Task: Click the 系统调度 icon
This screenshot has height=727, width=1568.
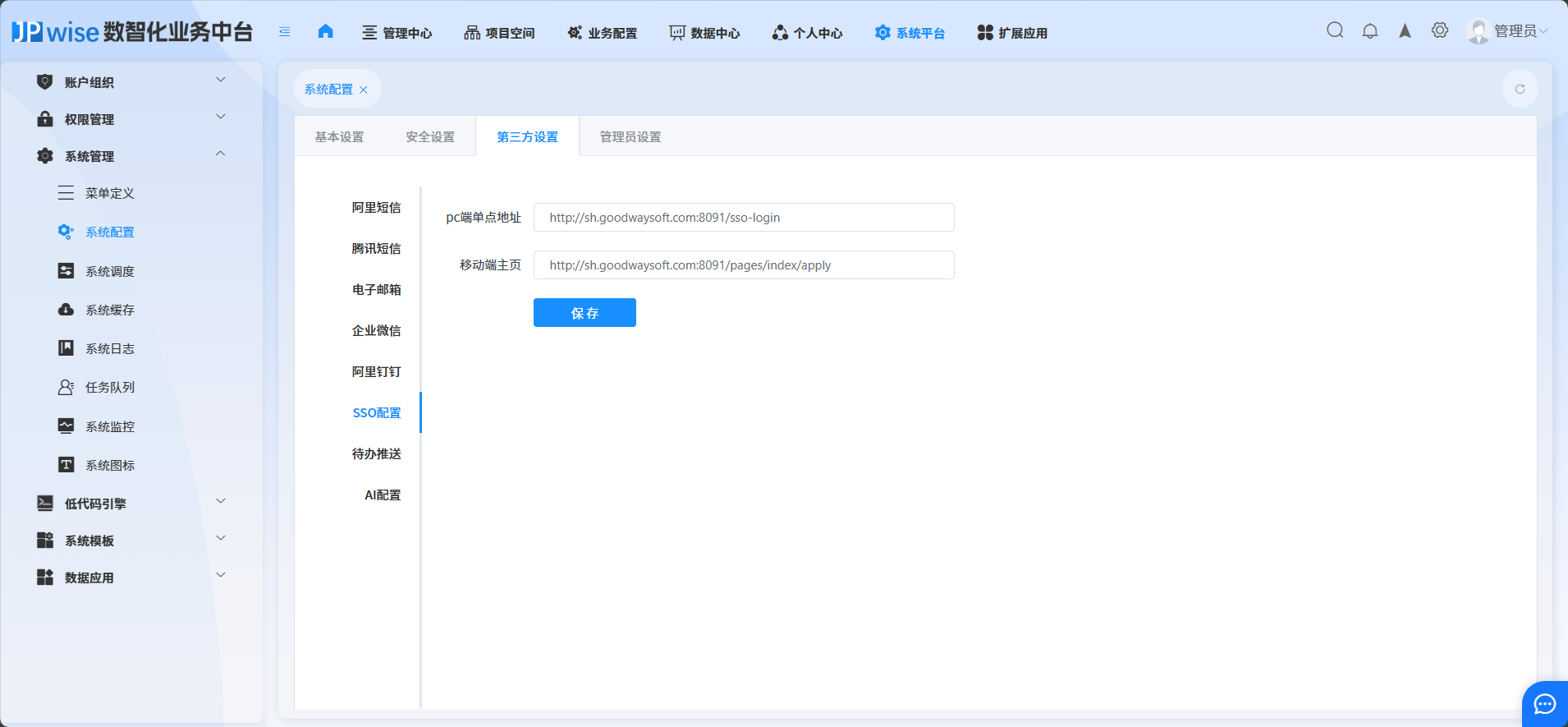Action: tap(66, 270)
